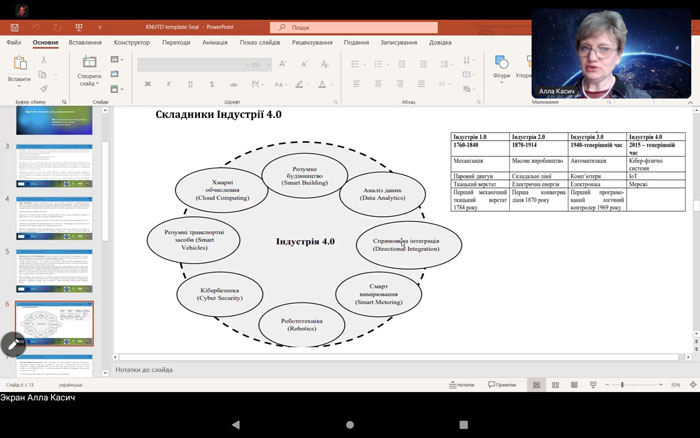Adjust the zoom slider in status bar

[622, 384]
